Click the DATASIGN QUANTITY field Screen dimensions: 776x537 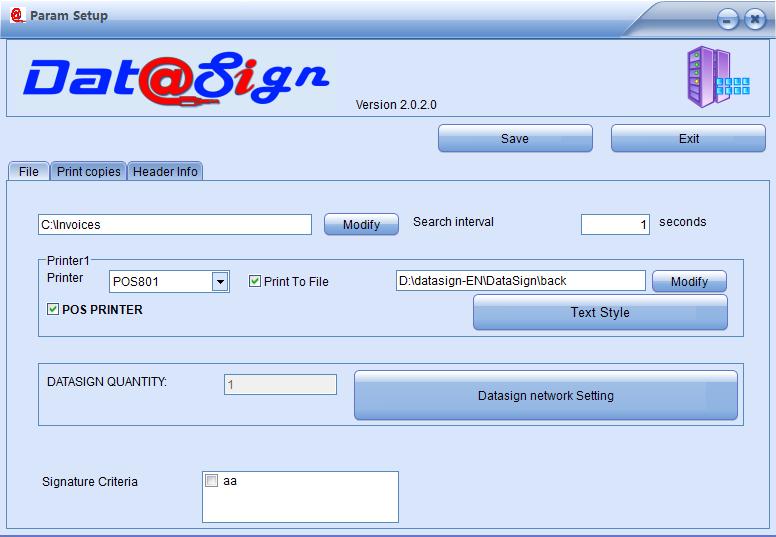coord(280,385)
